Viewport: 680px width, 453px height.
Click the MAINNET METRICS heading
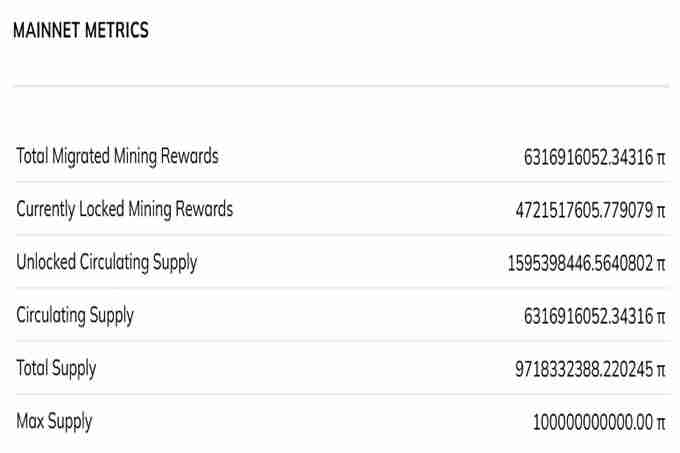(x=81, y=31)
